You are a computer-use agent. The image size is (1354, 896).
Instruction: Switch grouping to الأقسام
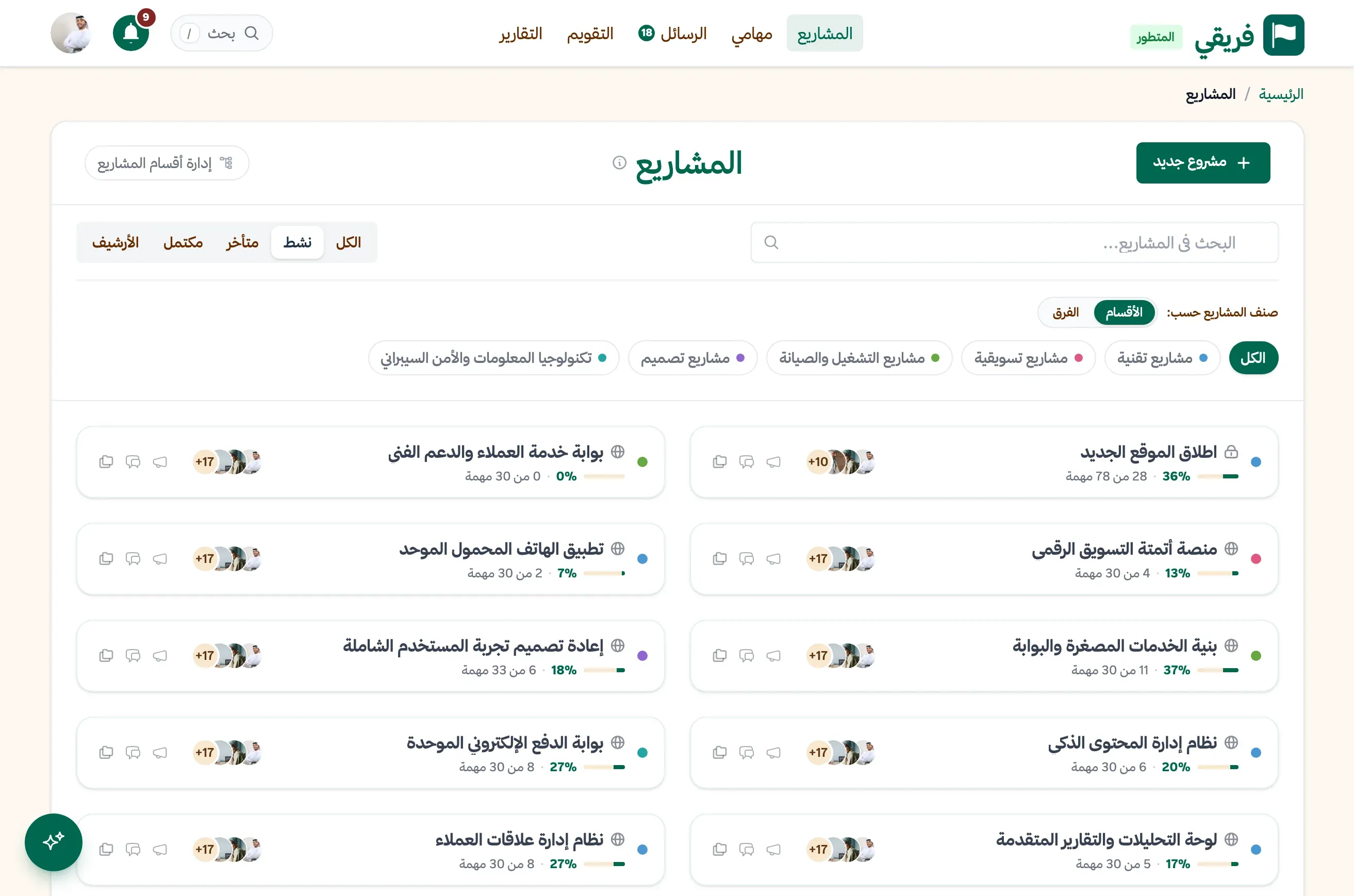pyautogui.click(x=1124, y=312)
